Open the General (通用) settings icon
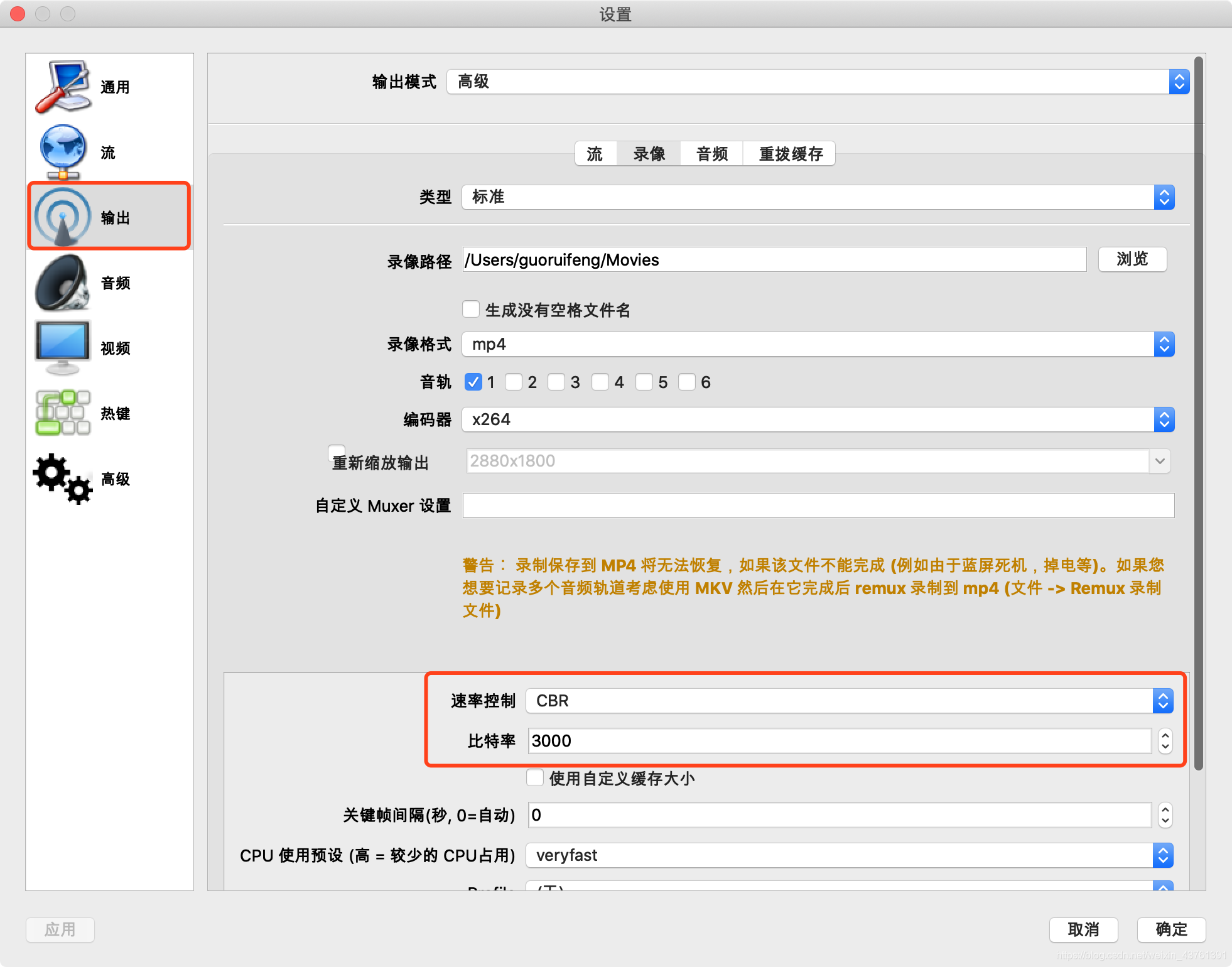The image size is (1232, 967). tap(63, 87)
